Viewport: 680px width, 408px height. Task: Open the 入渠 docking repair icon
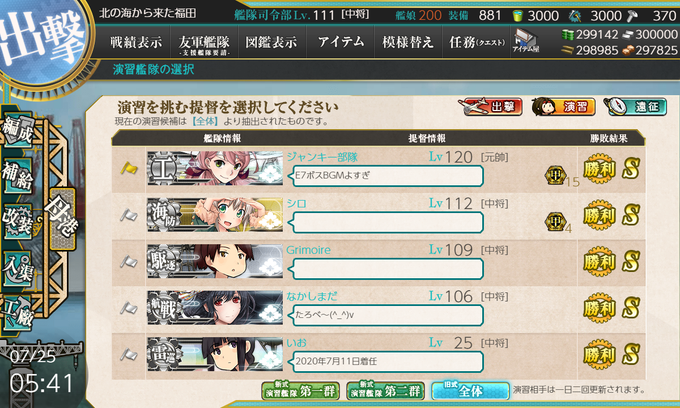18,268
